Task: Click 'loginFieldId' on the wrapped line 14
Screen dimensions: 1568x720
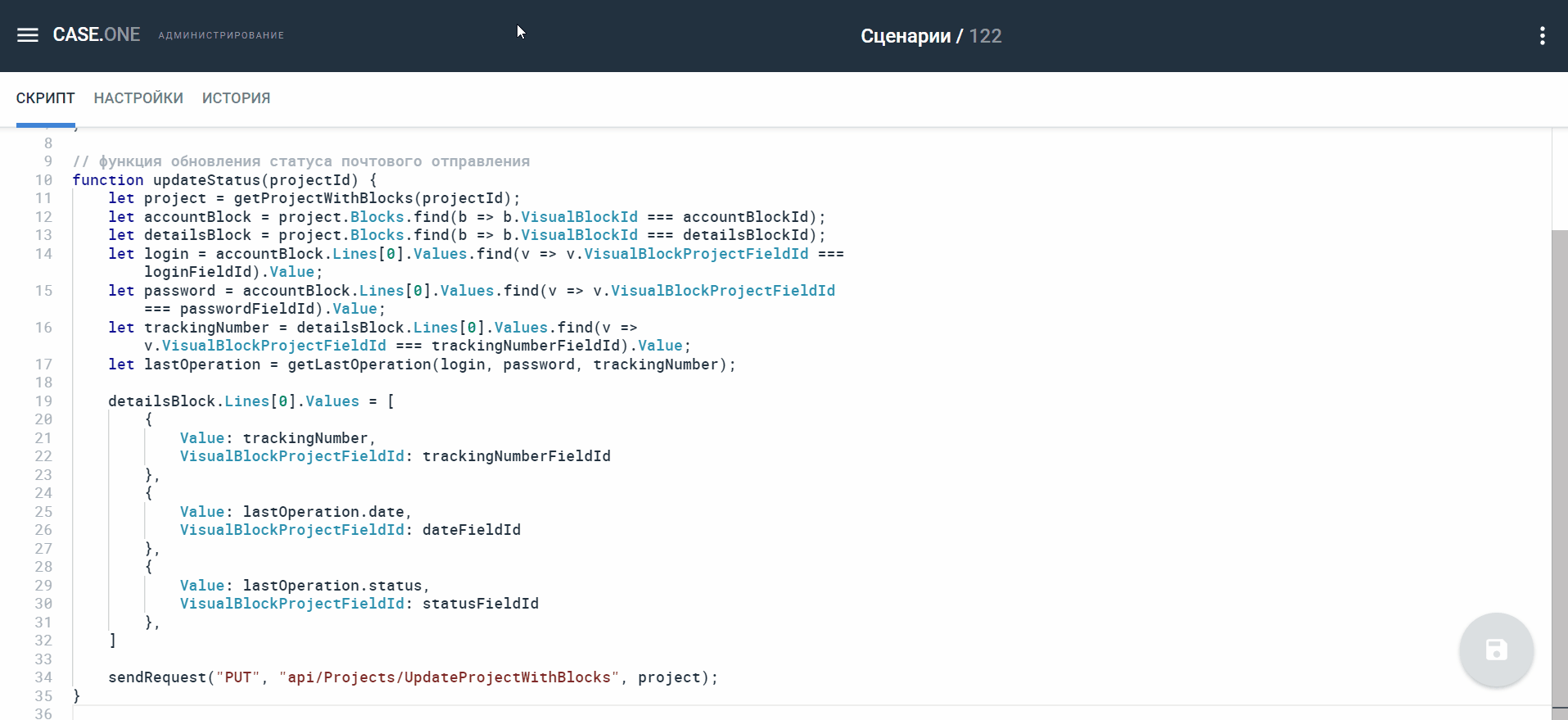Action: (198, 272)
